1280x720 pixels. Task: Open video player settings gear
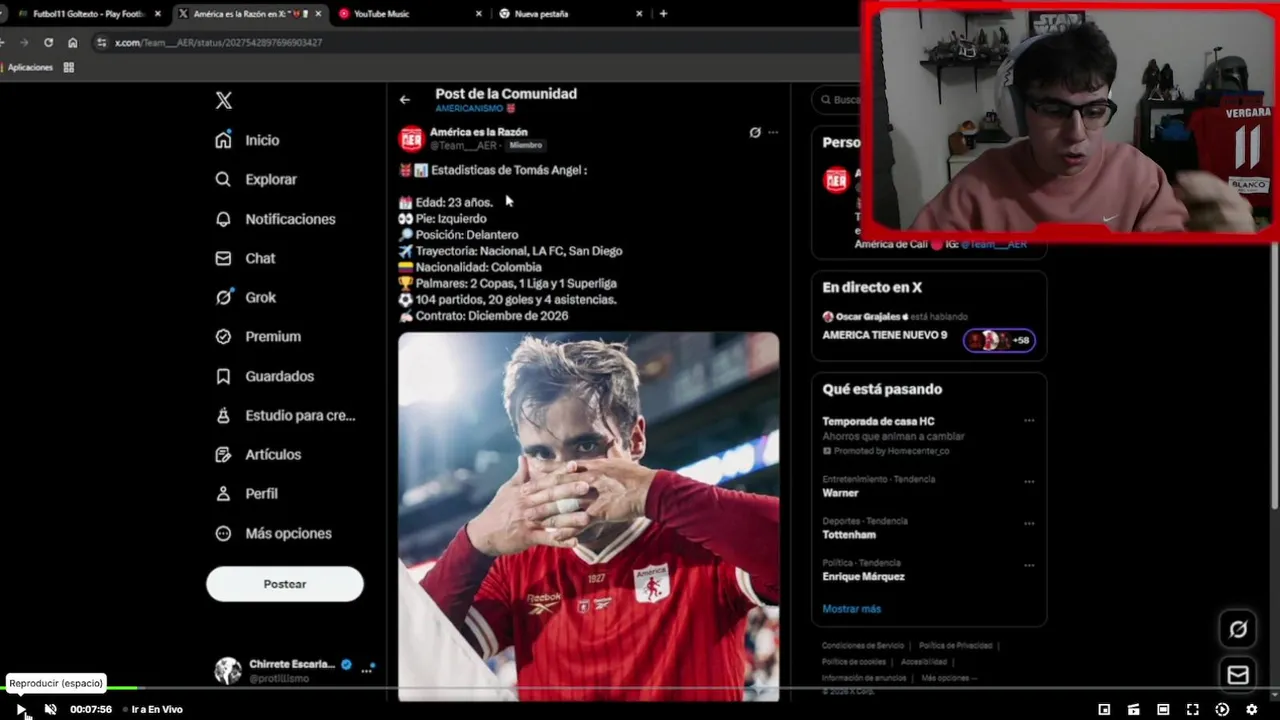(1251, 709)
